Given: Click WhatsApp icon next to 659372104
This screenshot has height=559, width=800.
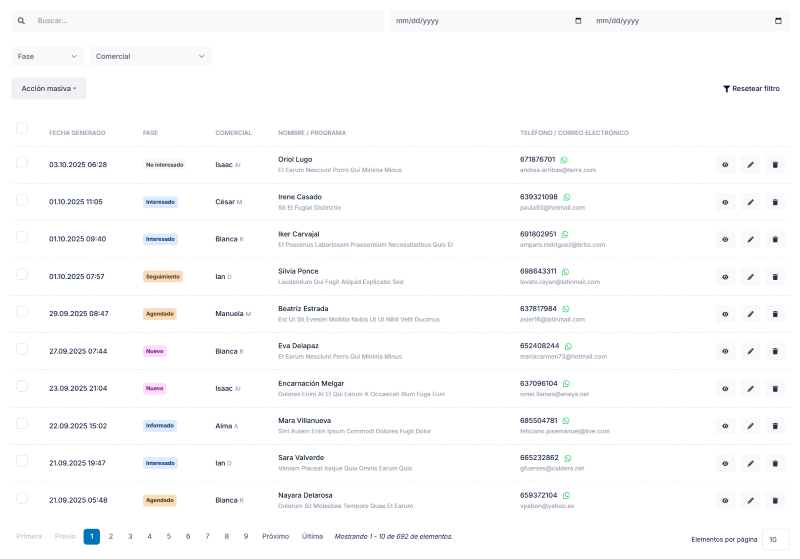Looking at the screenshot, I should click(564, 495).
